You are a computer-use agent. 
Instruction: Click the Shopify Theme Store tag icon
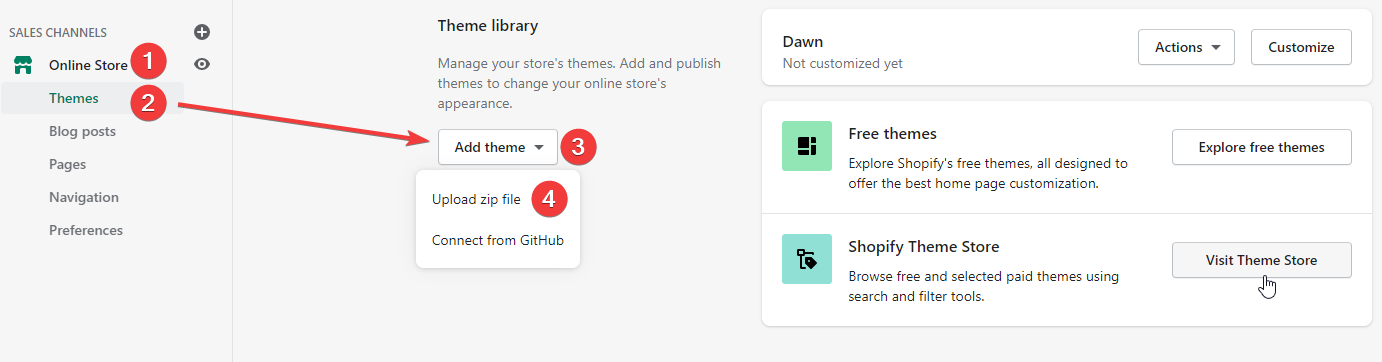pos(807,259)
